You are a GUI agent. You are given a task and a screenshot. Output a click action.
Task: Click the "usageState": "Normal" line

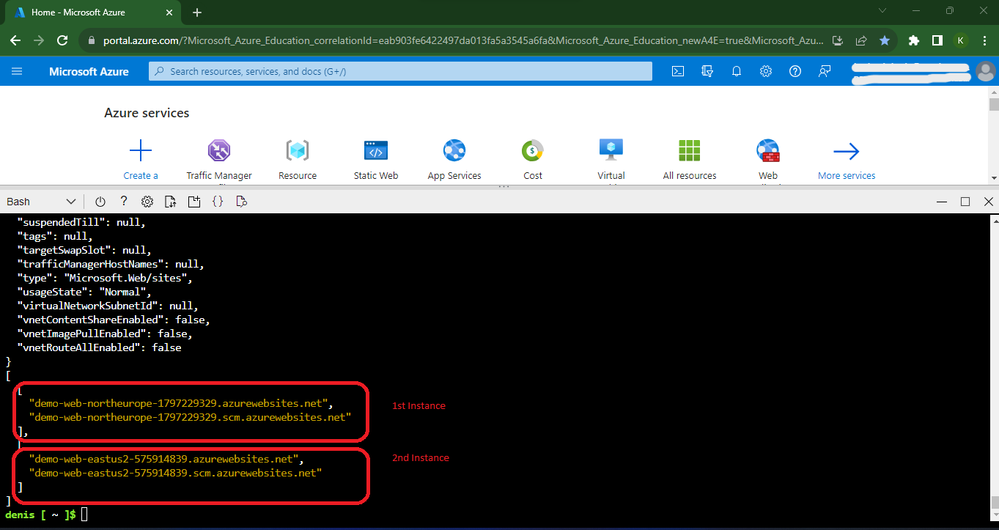click(x=84, y=292)
